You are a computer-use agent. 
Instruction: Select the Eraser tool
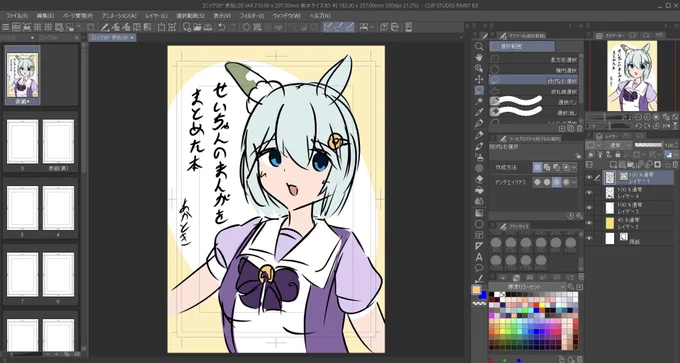click(479, 179)
